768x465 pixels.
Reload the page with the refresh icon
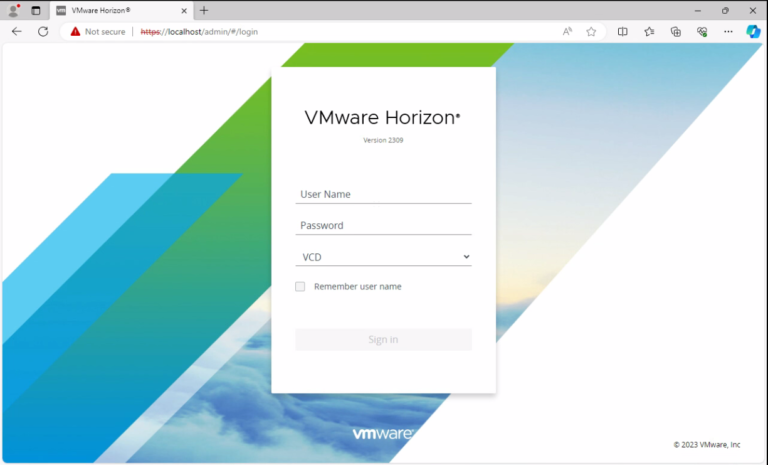tap(43, 31)
